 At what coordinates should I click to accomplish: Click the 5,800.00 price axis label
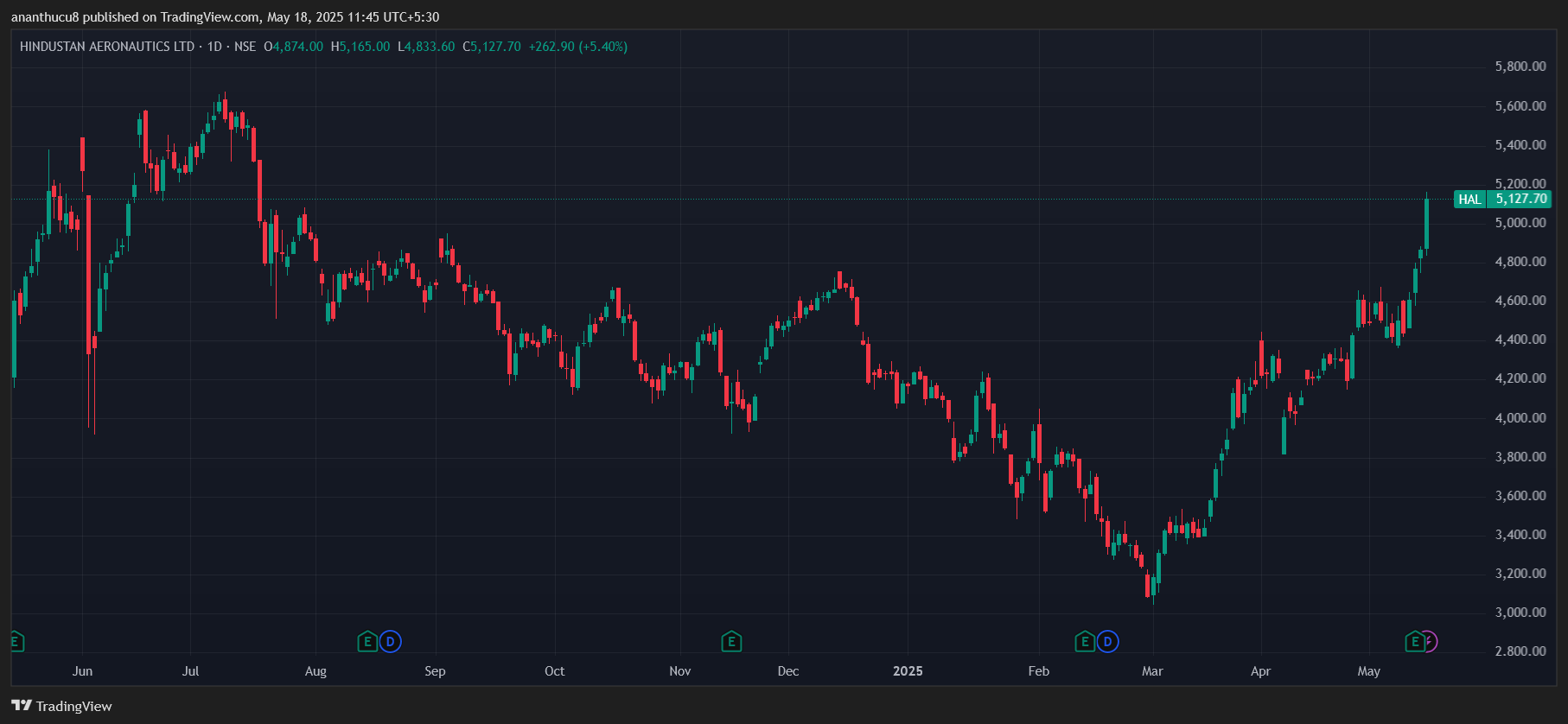(1520, 67)
